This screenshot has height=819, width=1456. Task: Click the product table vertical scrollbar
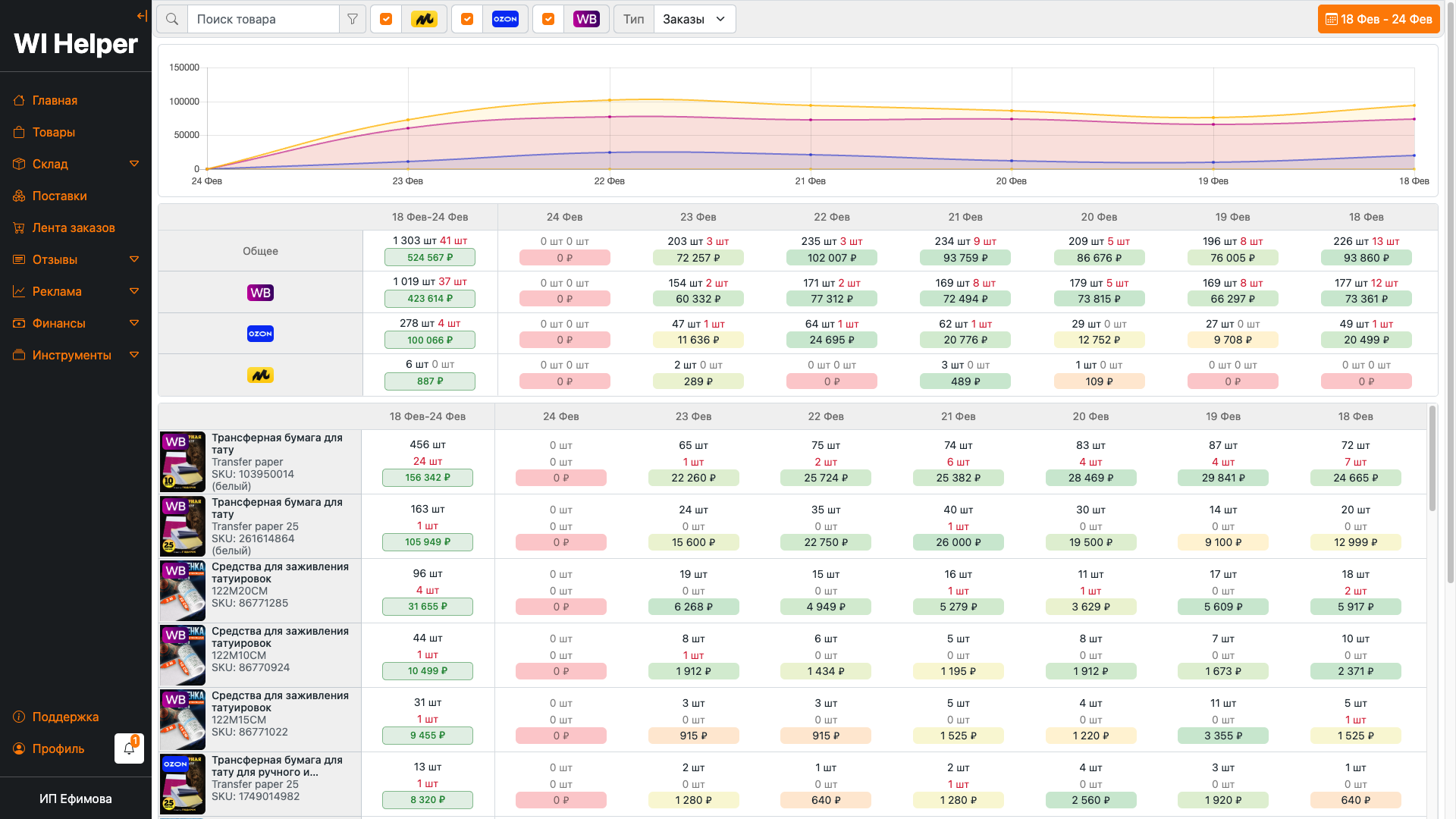tap(1432, 459)
